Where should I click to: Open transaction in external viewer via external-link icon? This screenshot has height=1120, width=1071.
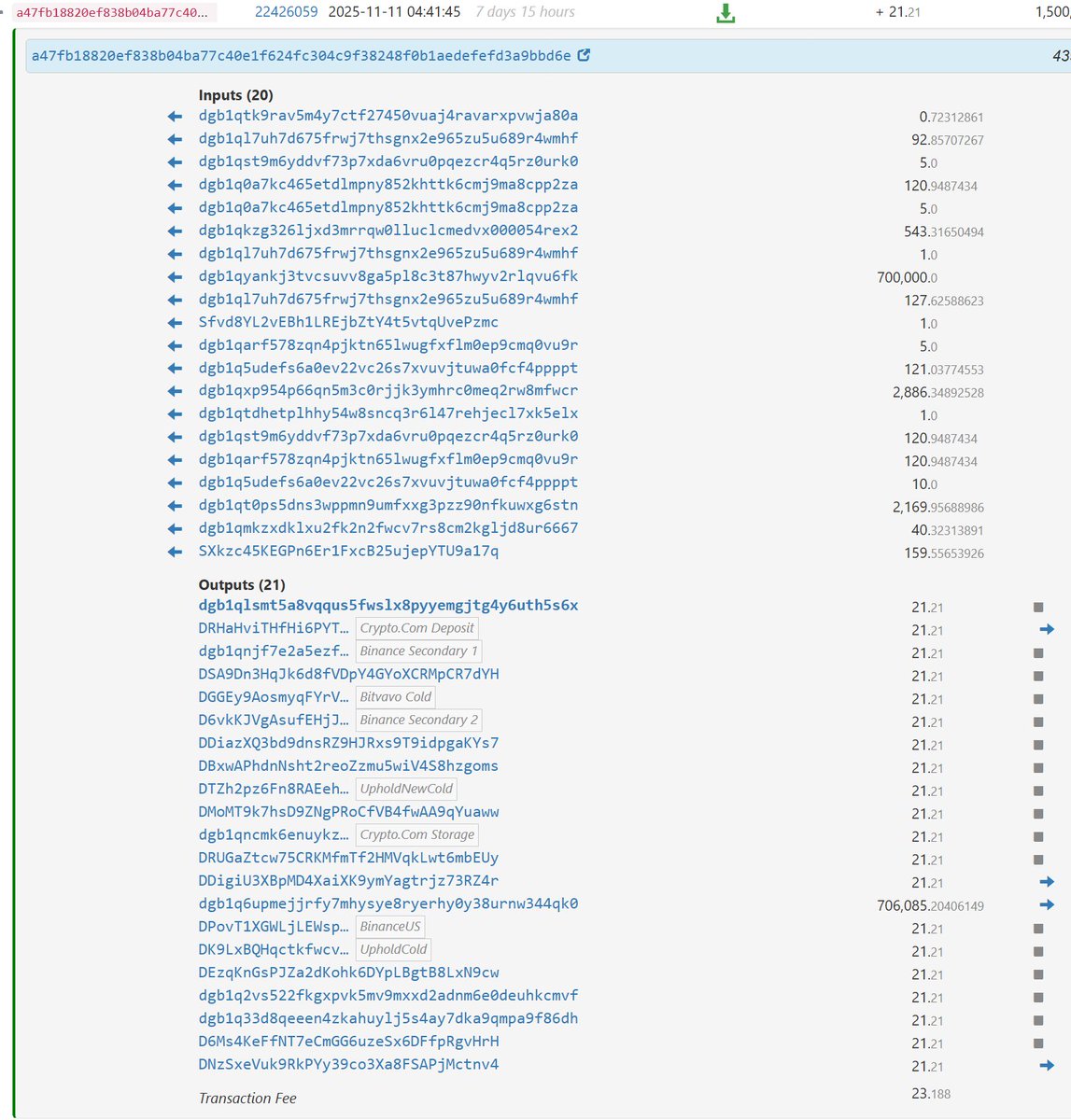(584, 55)
